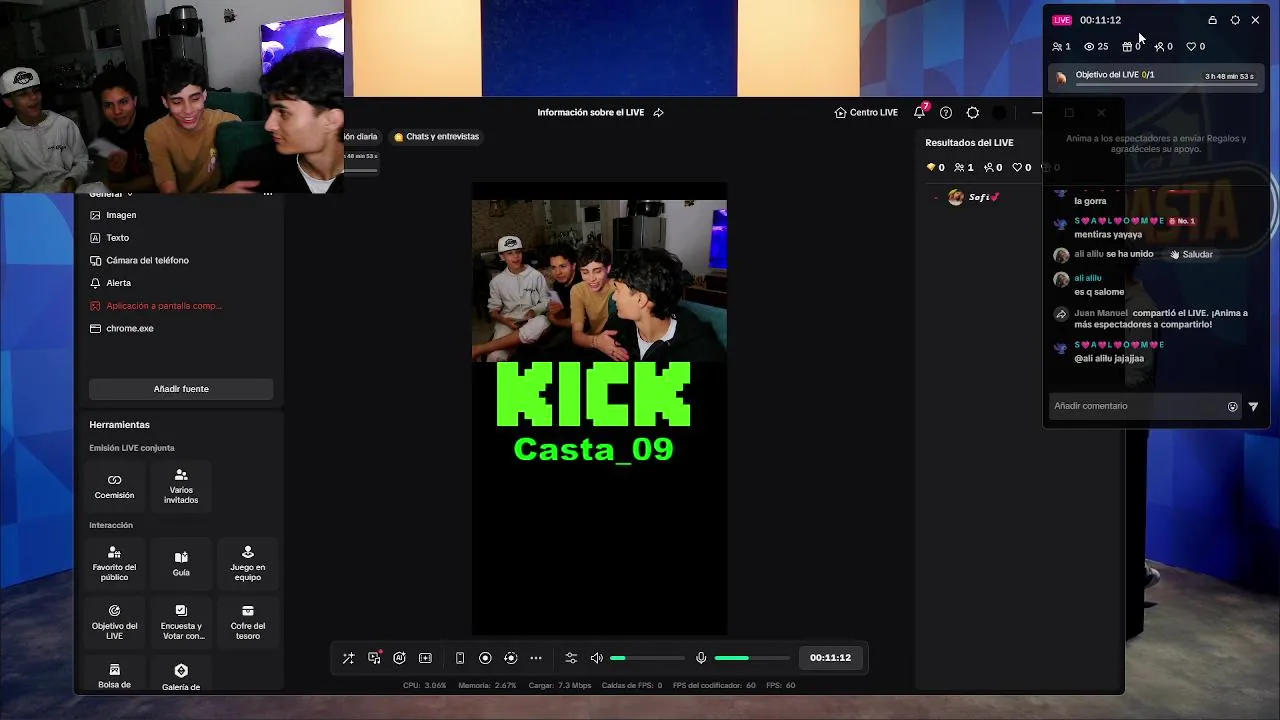Open the Coemisión tool
The height and width of the screenshot is (720, 1280).
114,486
